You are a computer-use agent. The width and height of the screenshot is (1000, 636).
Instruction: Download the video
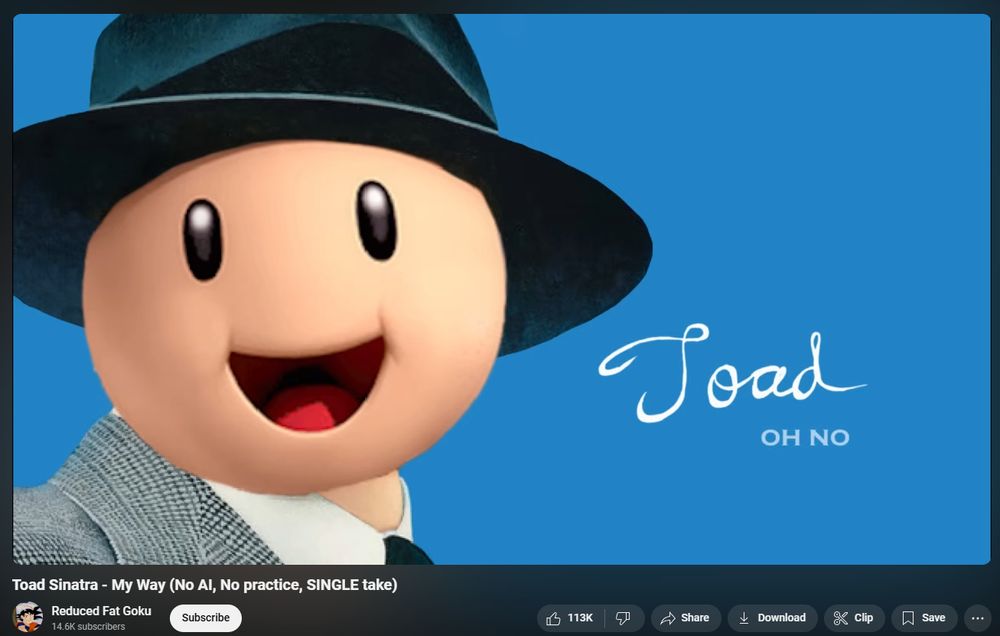click(x=772, y=618)
